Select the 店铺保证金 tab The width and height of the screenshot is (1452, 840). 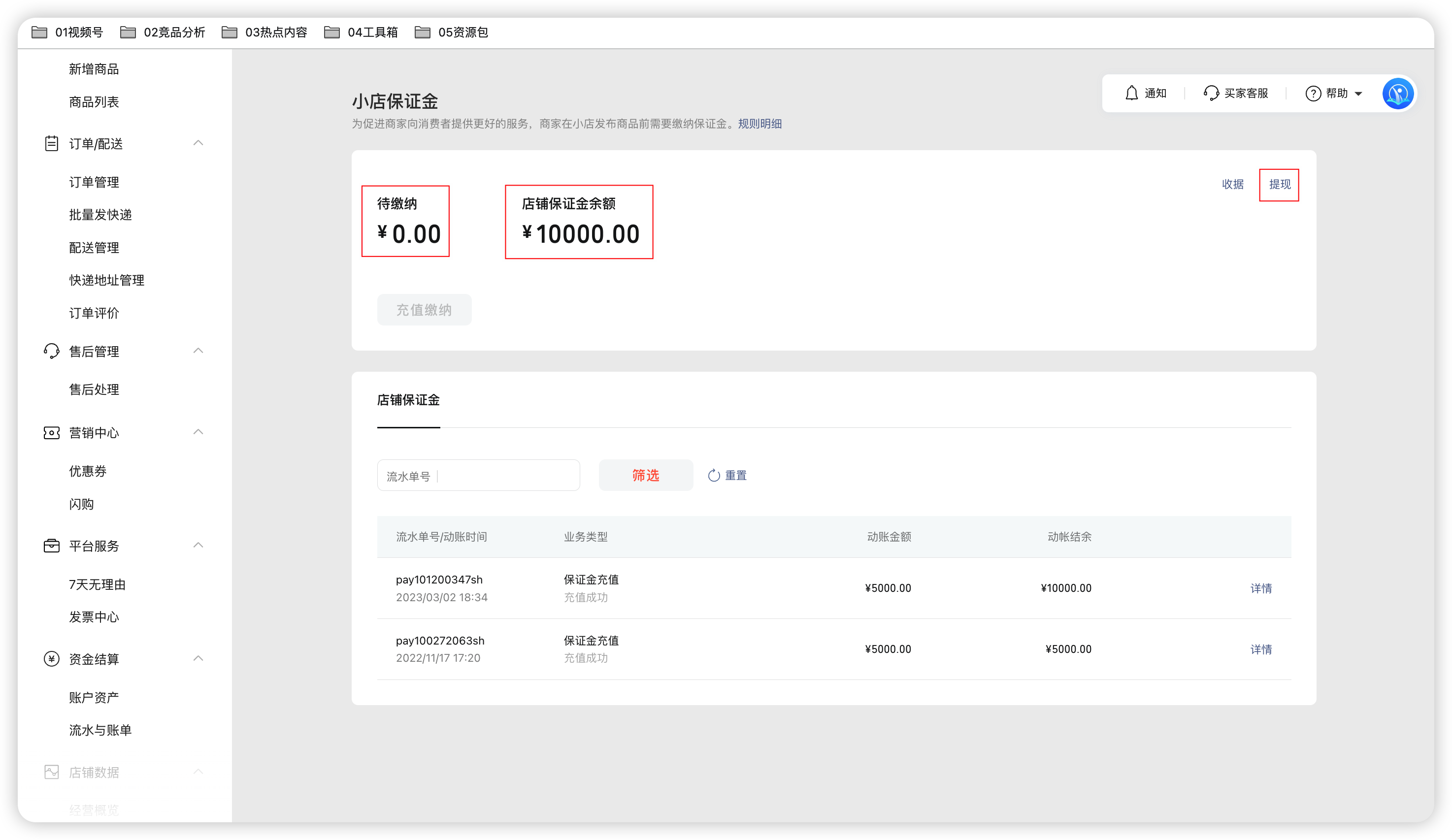click(x=408, y=400)
